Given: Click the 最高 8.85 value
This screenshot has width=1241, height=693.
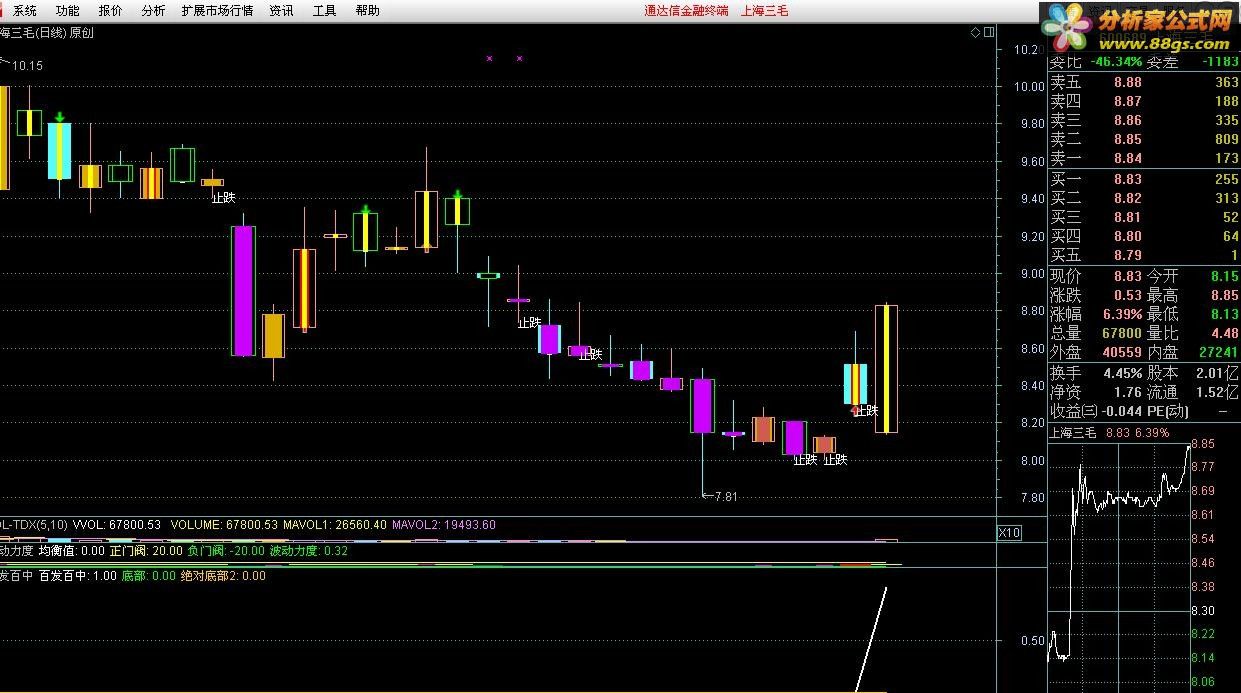Looking at the screenshot, I should tap(1224, 296).
